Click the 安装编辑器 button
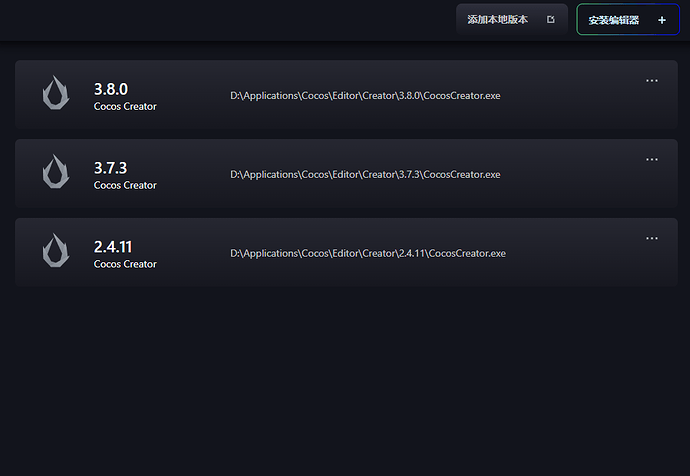Image resolution: width=690 pixels, height=476 pixels. [x=628, y=20]
